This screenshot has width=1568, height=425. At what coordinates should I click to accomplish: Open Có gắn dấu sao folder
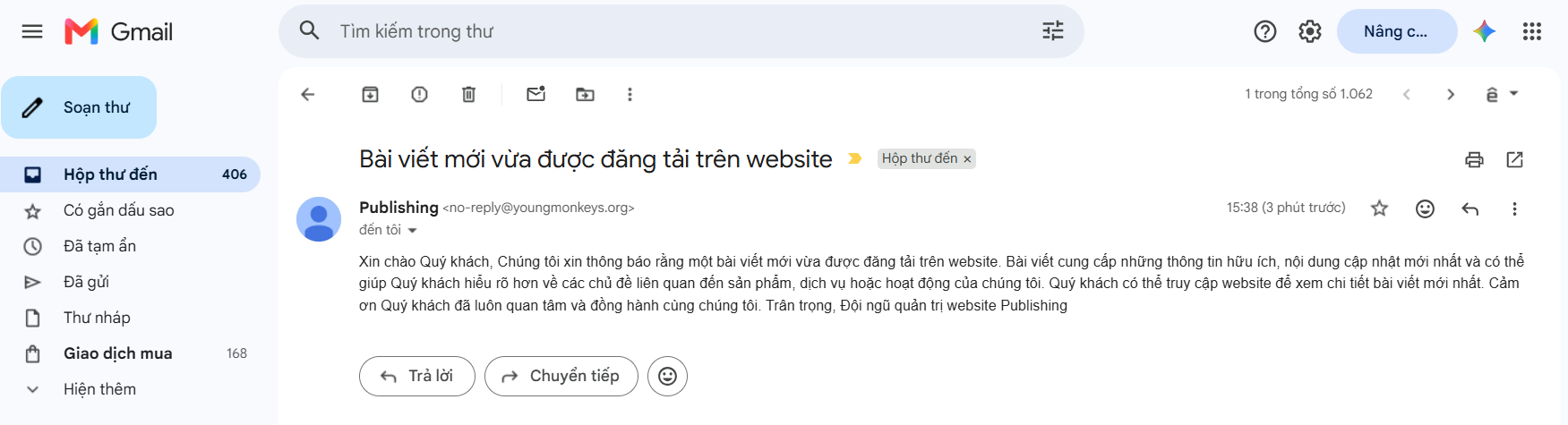tap(131, 210)
